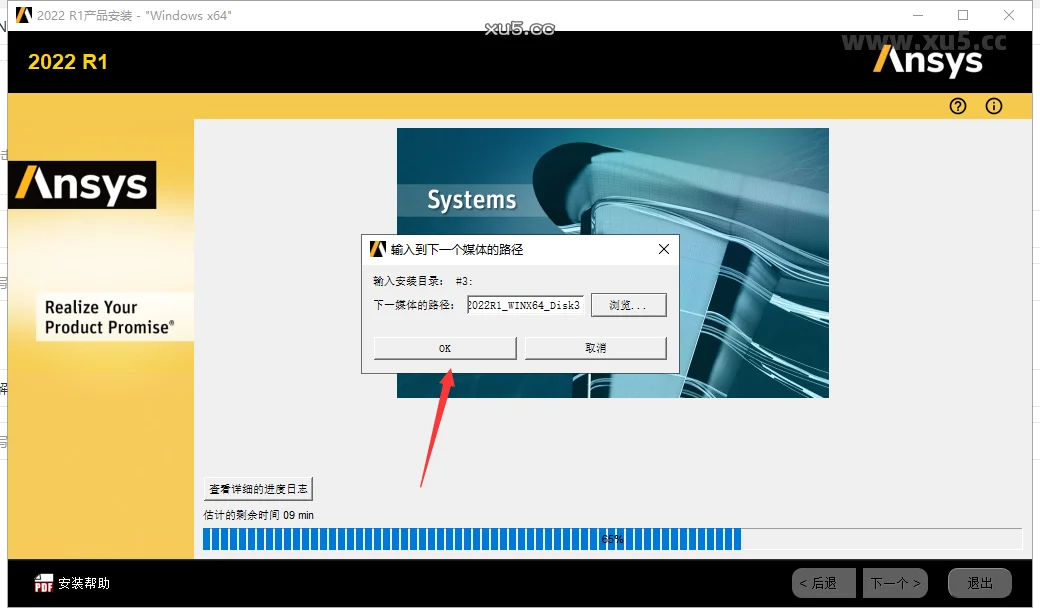Click the 后退 back button
The width and height of the screenshot is (1040, 615).
(823, 582)
